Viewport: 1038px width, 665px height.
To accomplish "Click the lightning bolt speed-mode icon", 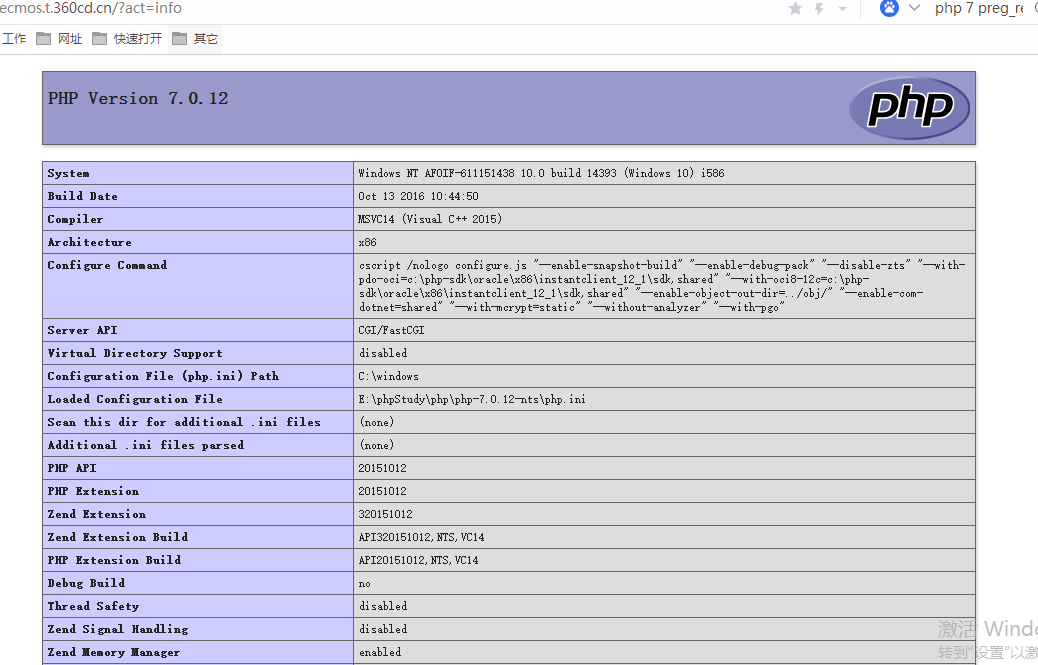I will point(820,9).
